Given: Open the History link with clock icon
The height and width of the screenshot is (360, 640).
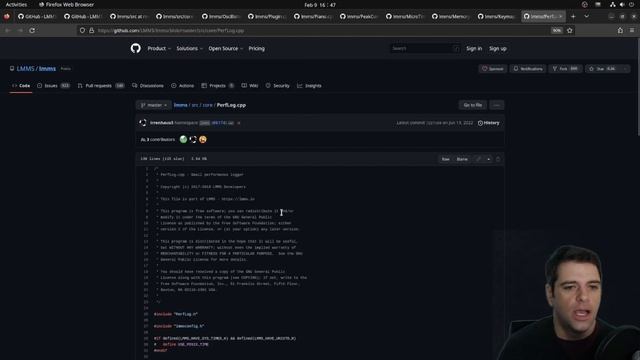Looking at the screenshot, I should (x=489, y=123).
